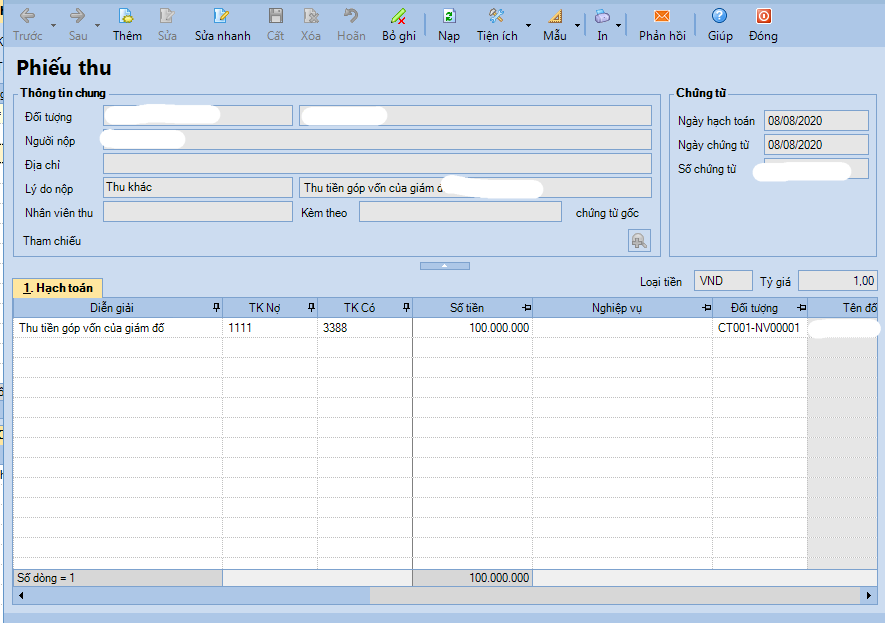
Task: Click the Tham chiếu search reference icon
Action: [x=638, y=240]
